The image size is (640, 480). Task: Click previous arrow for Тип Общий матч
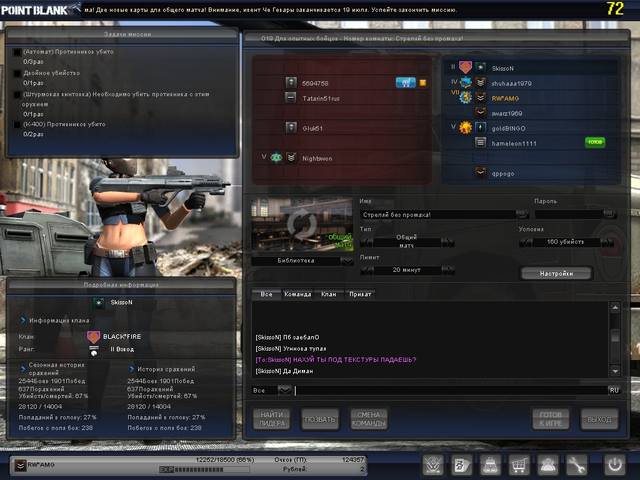366,242
